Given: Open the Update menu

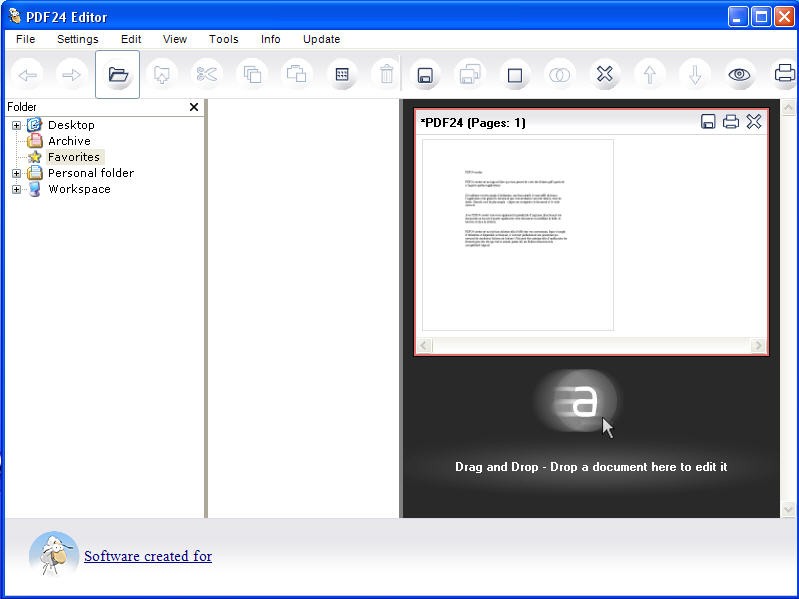Looking at the screenshot, I should coord(321,39).
